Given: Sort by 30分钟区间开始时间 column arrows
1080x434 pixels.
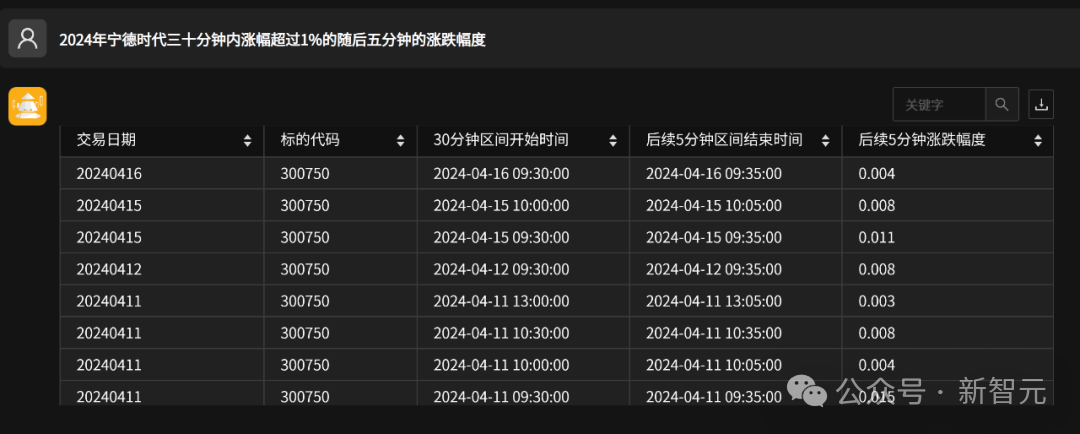Looking at the screenshot, I should 613,141.
